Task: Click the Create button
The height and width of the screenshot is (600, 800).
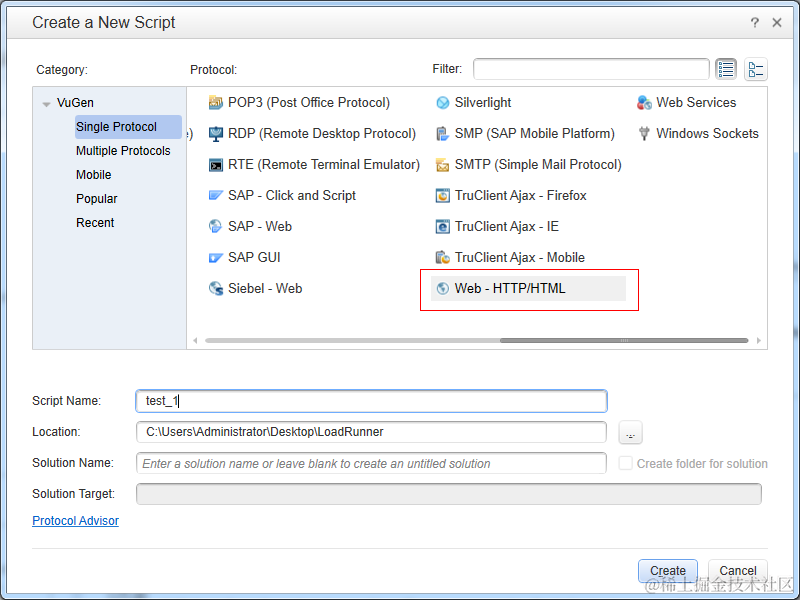Action: pyautogui.click(x=667, y=570)
